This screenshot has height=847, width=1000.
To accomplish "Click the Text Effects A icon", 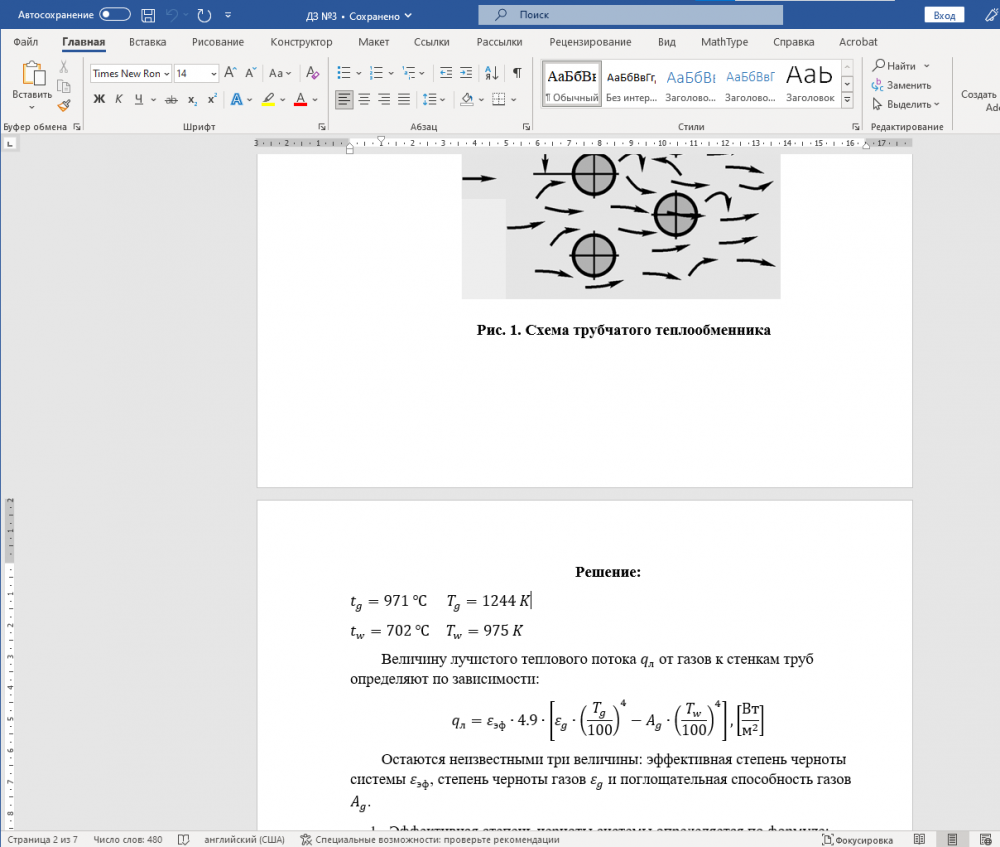I will click(237, 99).
